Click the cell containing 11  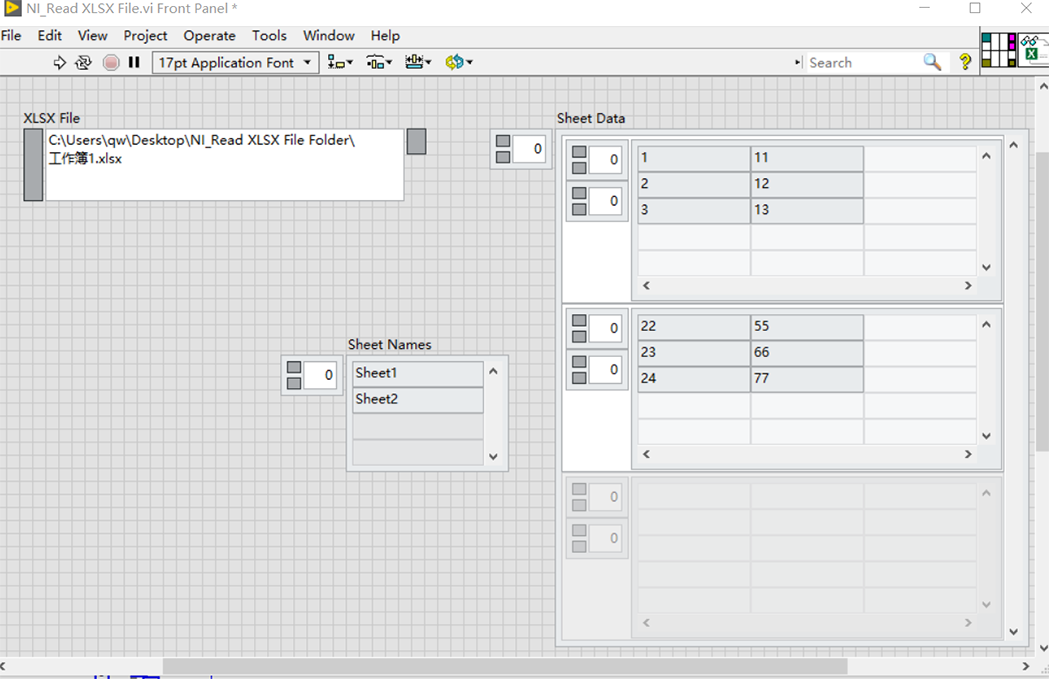pos(807,158)
